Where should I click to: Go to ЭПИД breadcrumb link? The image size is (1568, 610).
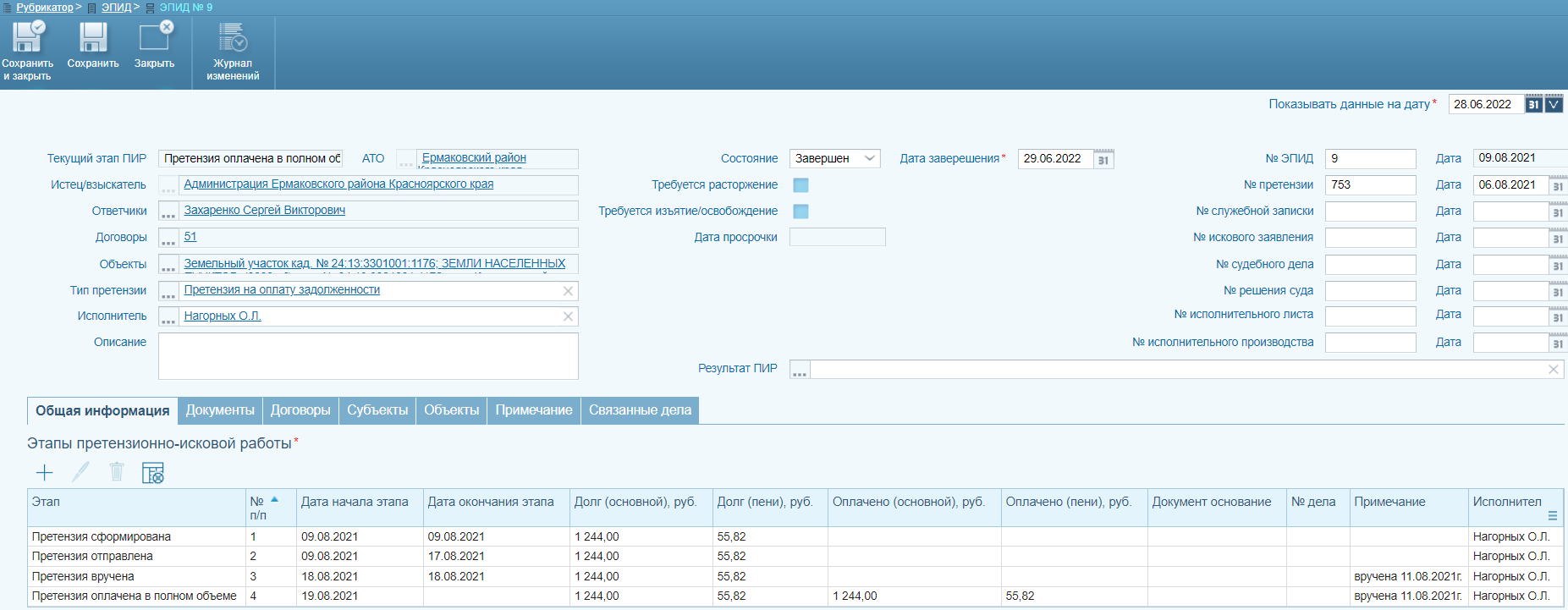pyautogui.click(x=117, y=7)
